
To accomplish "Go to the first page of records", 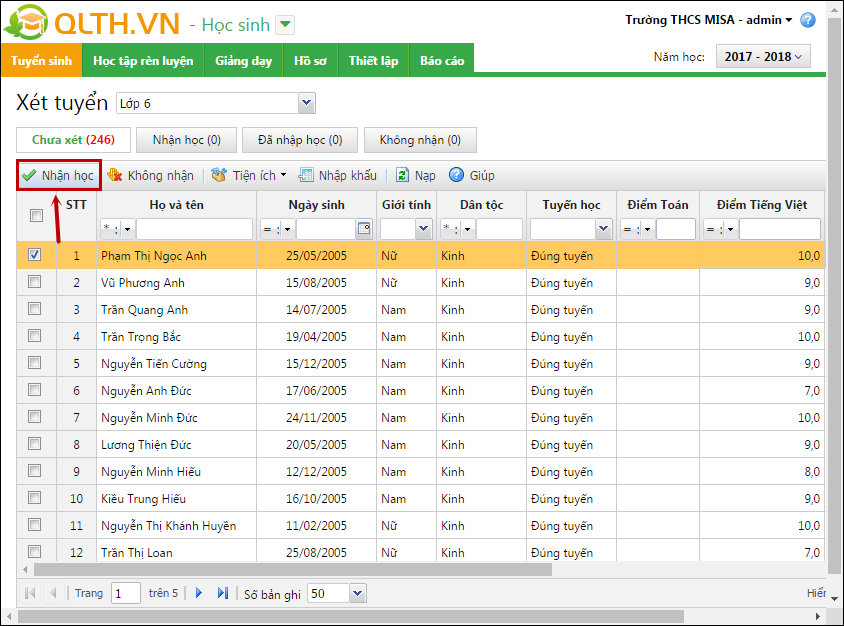I will pos(30,593).
